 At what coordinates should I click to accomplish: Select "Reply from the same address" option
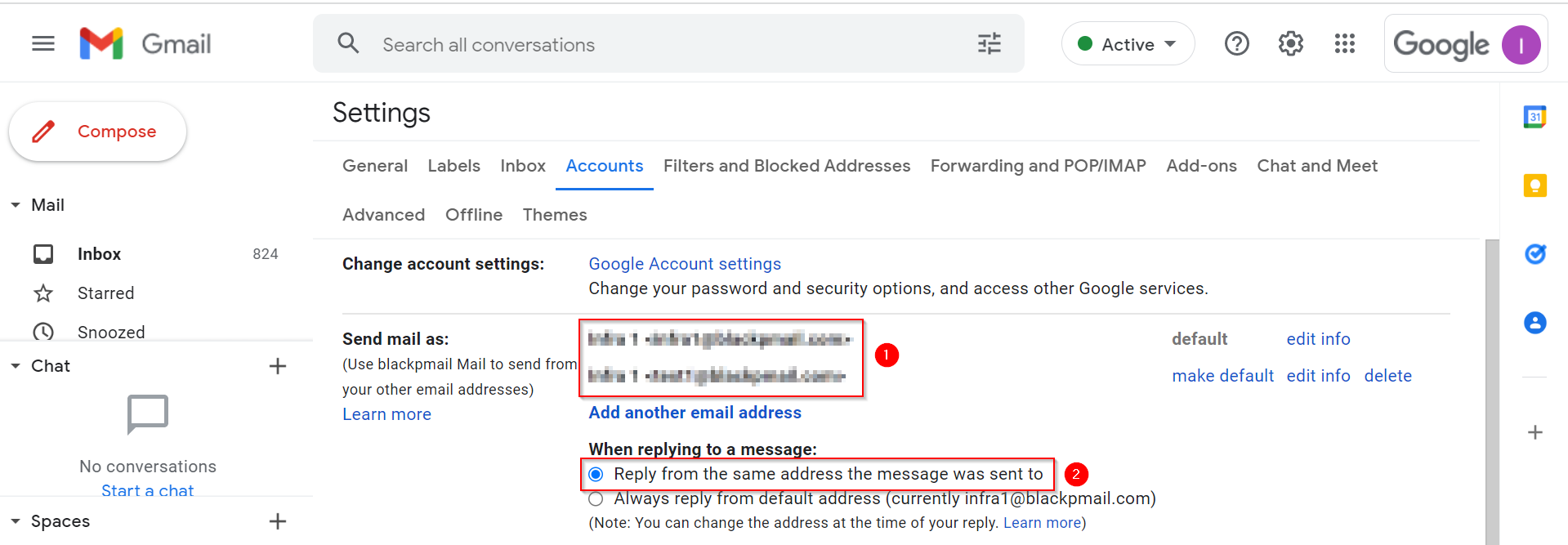point(596,475)
